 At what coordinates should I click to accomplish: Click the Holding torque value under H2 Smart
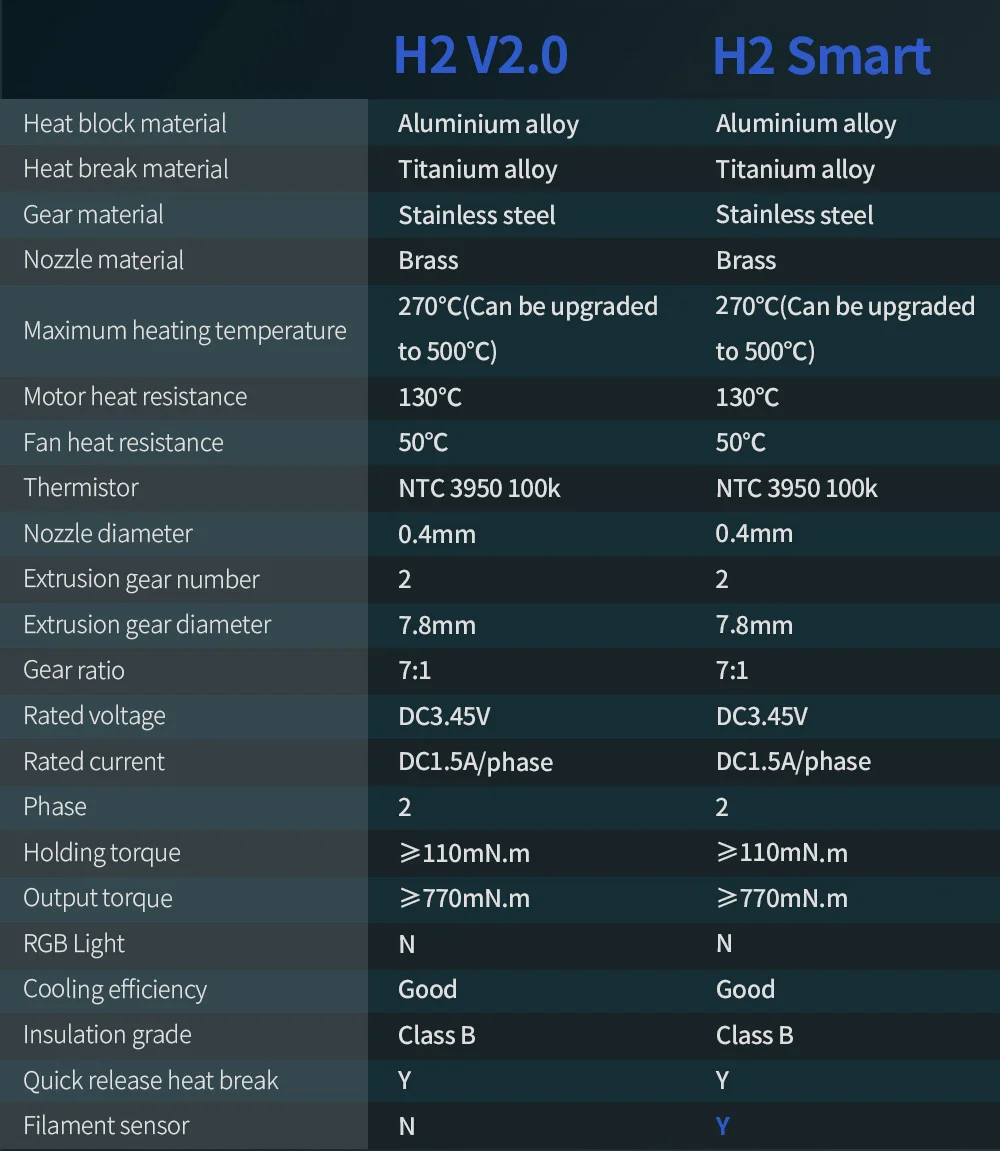[x=782, y=852]
